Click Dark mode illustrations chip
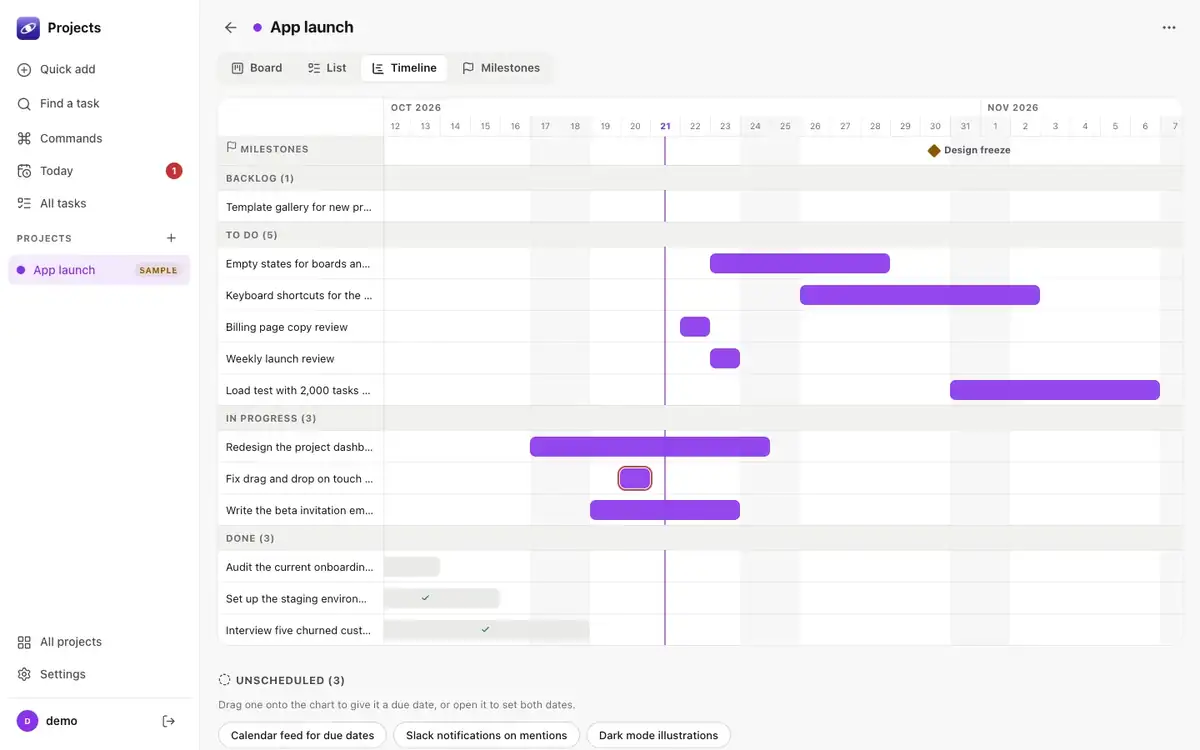1200x750 pixels. (658, 735)
